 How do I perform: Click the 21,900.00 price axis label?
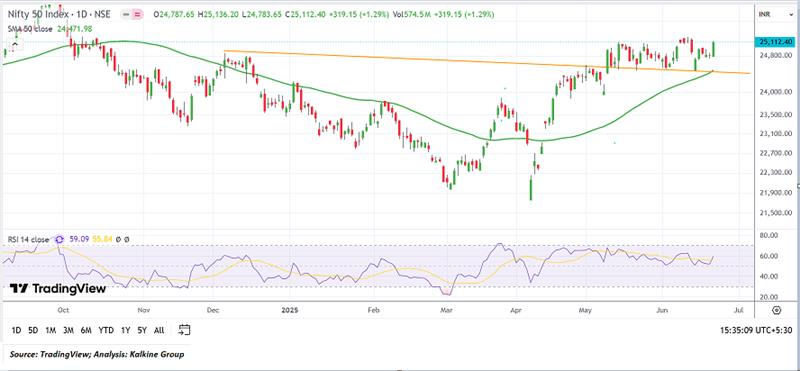776,193
